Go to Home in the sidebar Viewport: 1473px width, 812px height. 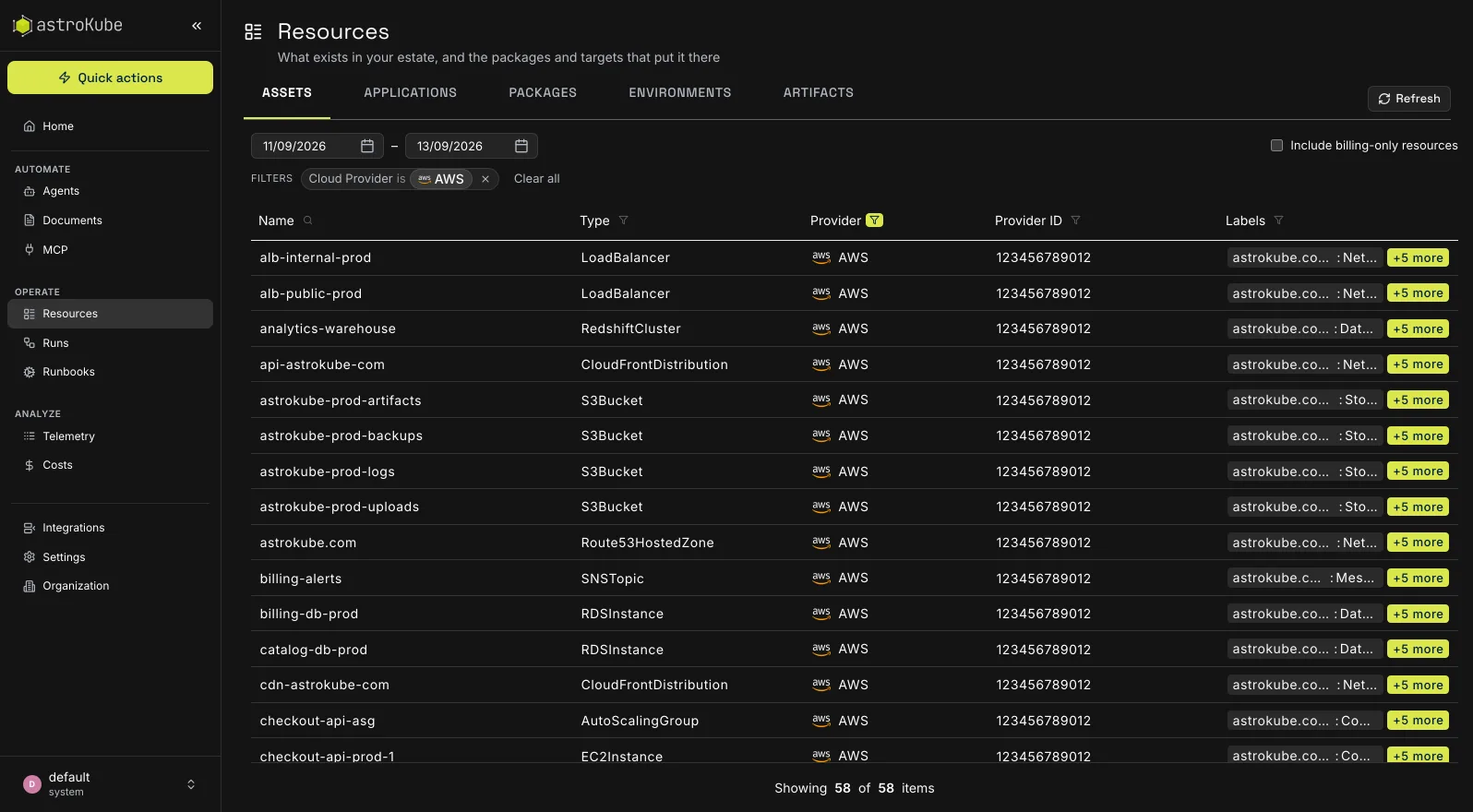[110, 126]
